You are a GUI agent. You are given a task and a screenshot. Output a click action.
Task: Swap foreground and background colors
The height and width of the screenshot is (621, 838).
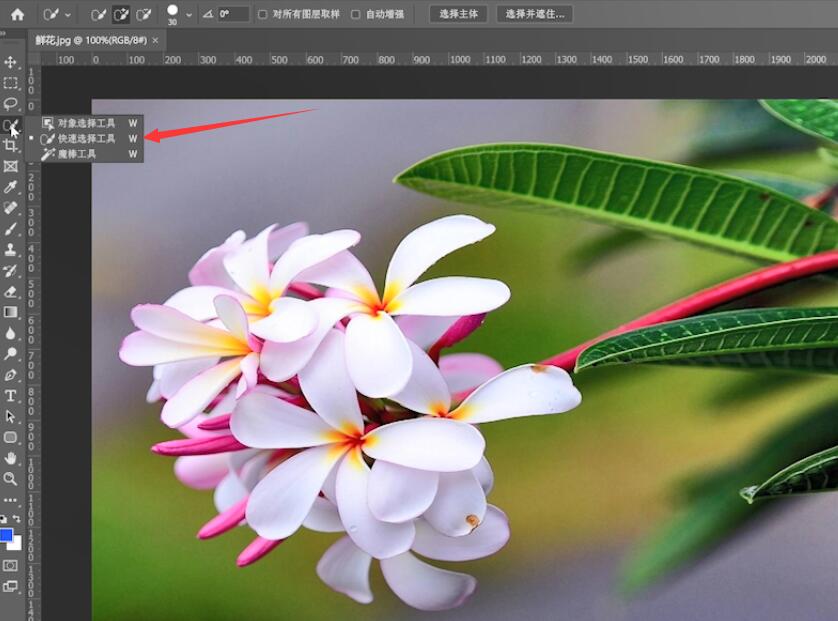17,518
